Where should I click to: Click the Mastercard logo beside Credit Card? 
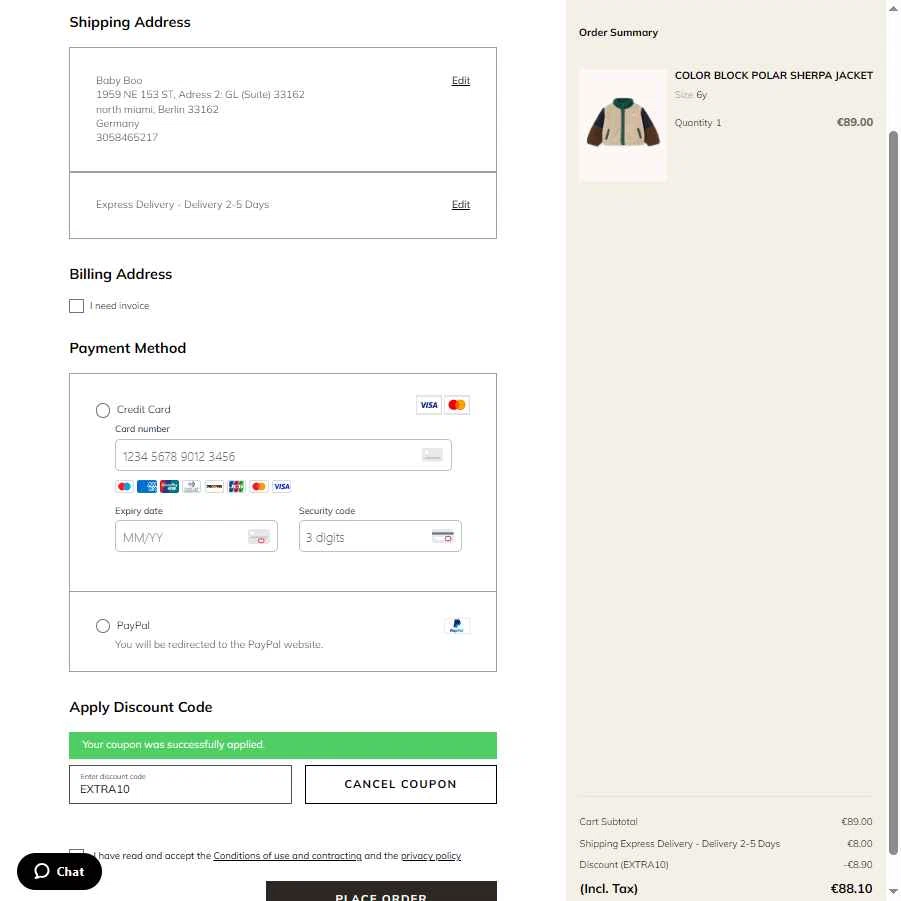pyautogui.click(x=457, y=405)
